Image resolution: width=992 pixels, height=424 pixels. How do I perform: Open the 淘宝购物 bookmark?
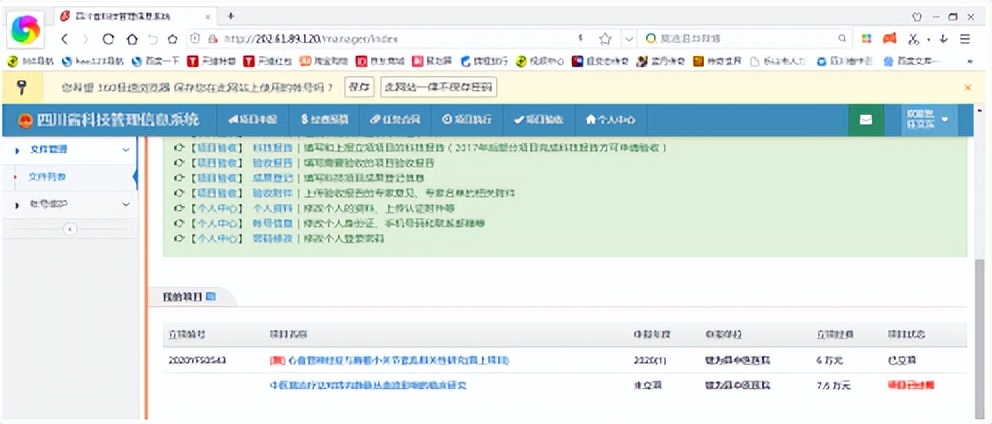[x=324, y=61]
